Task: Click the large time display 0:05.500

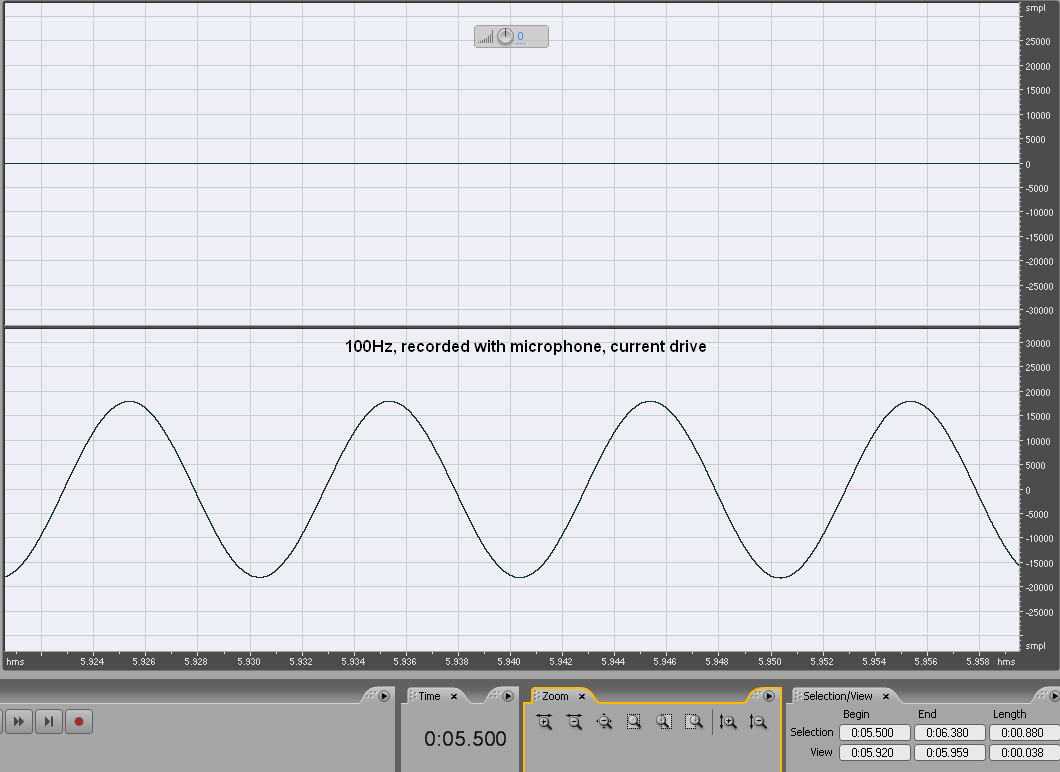Action: click(465, 739)
